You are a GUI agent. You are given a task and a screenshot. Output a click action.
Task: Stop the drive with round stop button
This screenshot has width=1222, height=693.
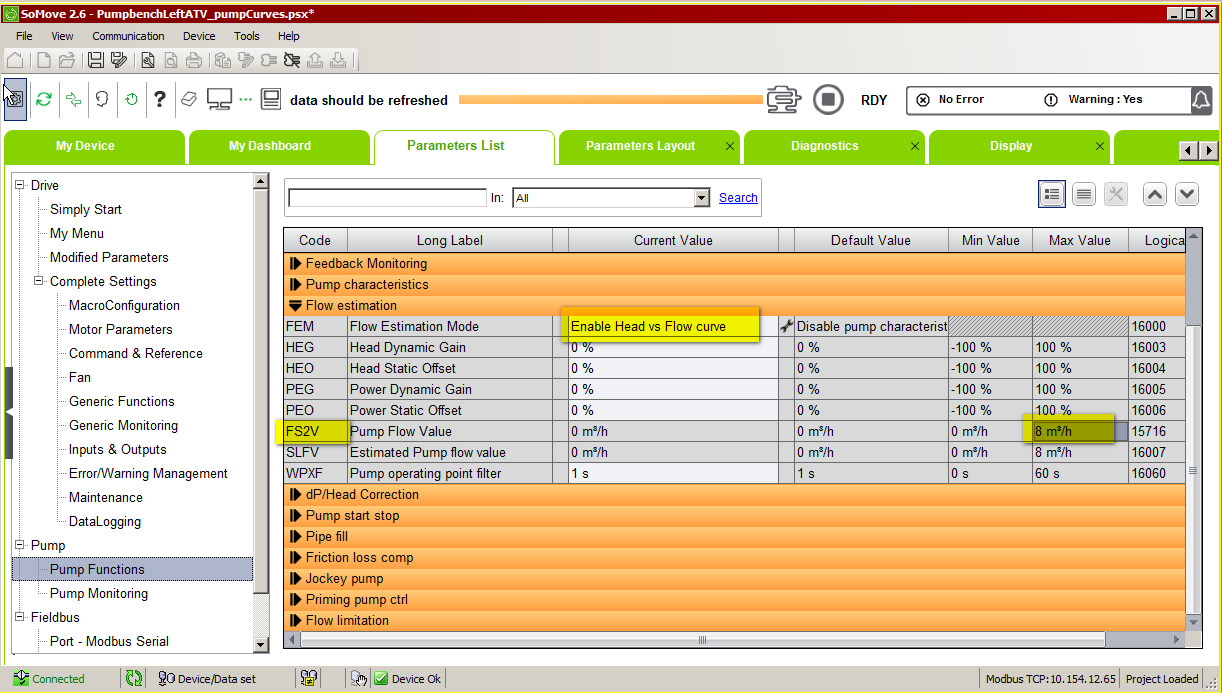[x=828, y=99]
